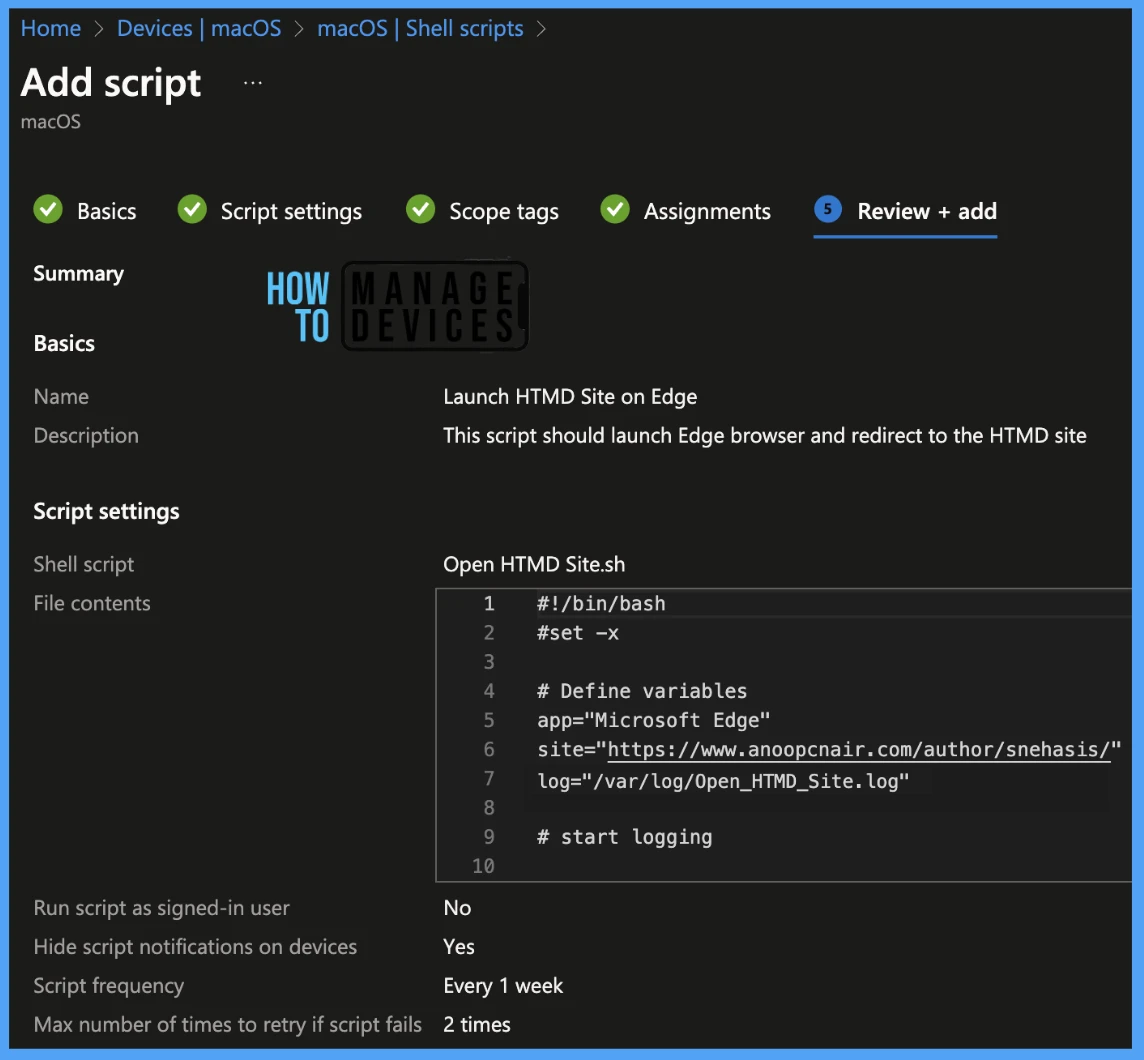Screen dimensions: 1144x1060
Task: Click the Scope tags green checkmark icon
Action: 420,209
